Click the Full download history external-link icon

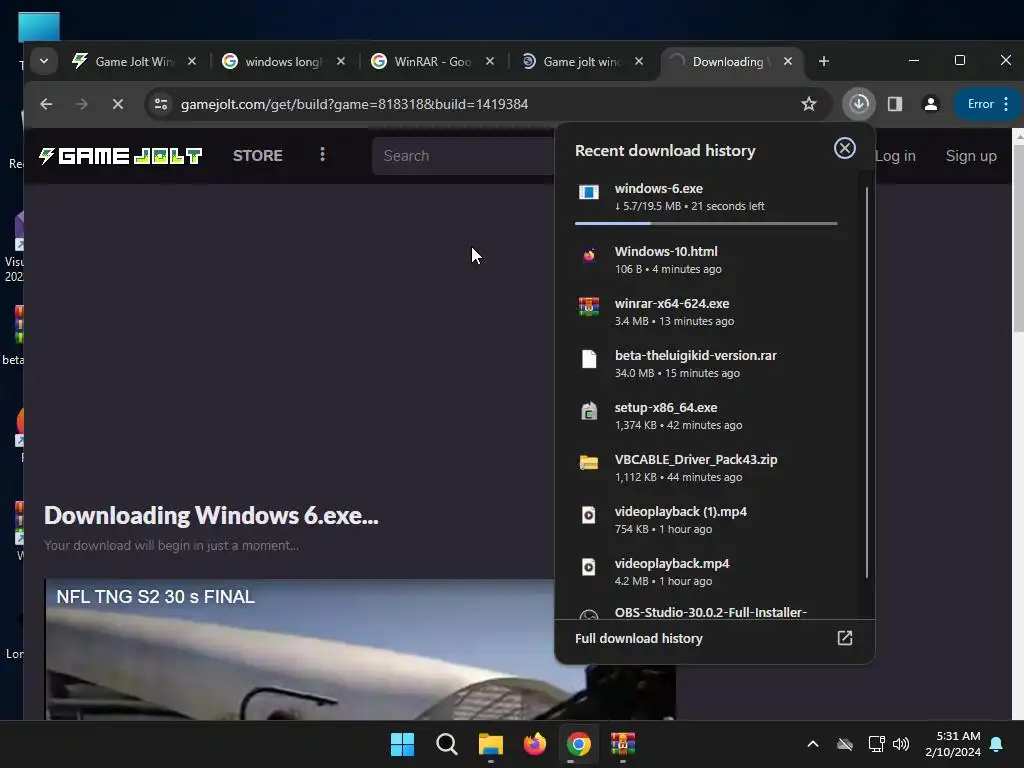click(844, 638)
